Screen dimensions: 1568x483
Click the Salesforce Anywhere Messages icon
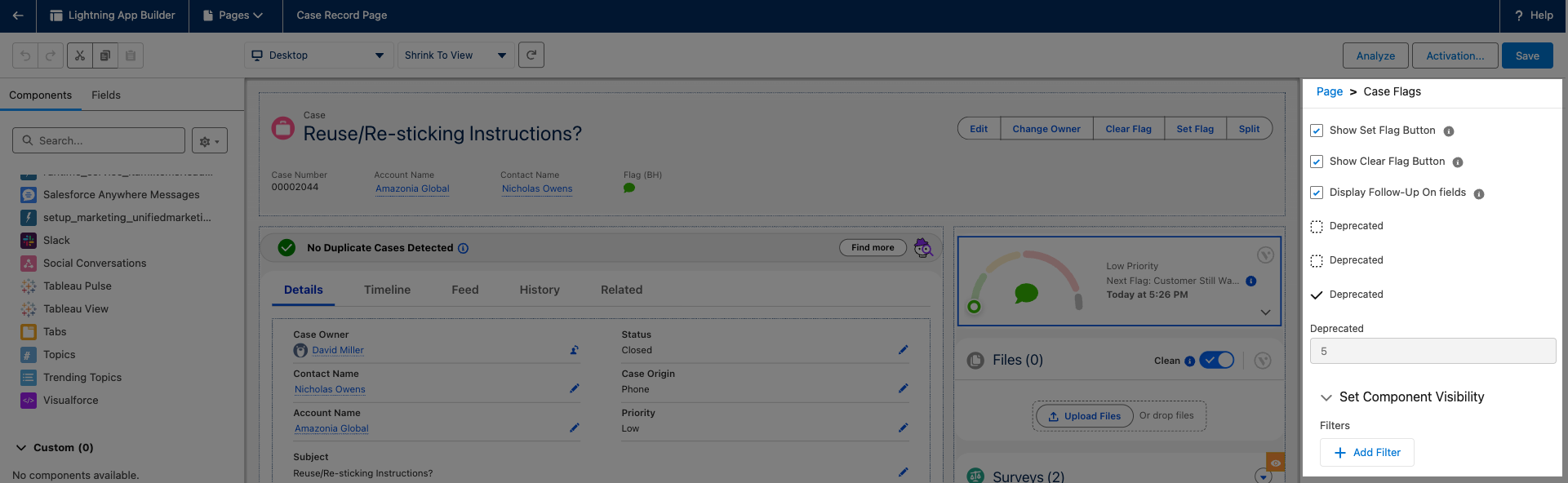pyautogui.click(x=29, y=195)
